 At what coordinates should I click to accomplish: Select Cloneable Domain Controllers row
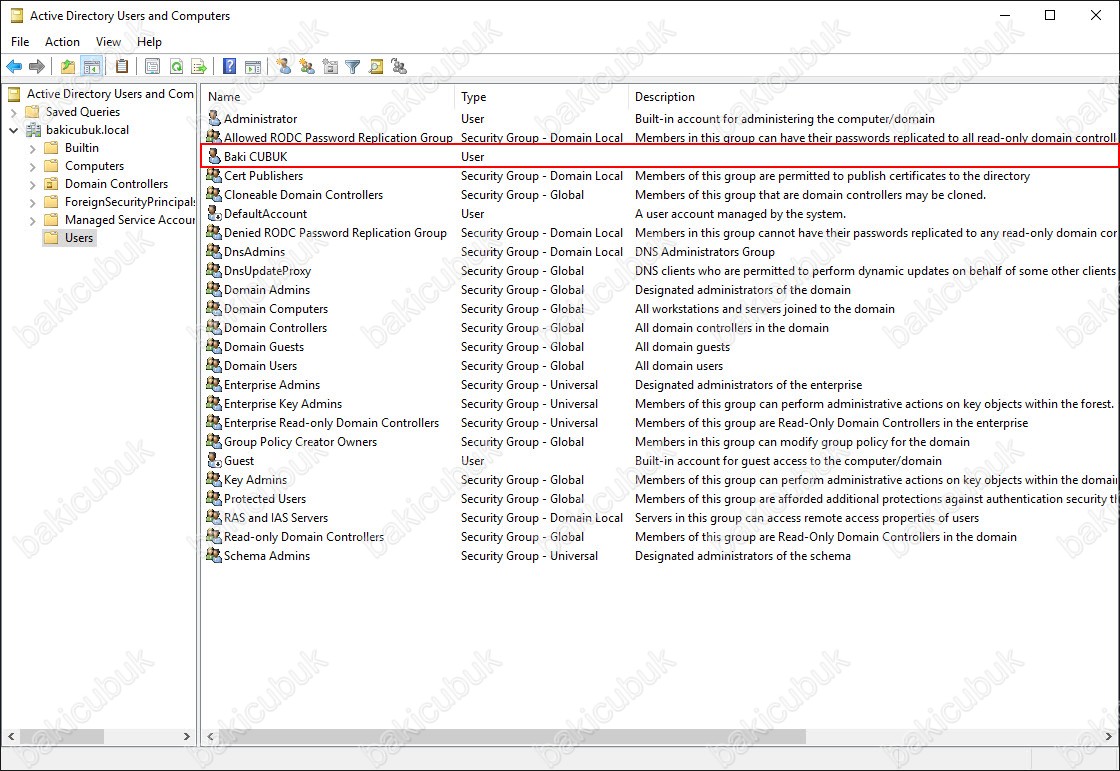pos(660,194)
